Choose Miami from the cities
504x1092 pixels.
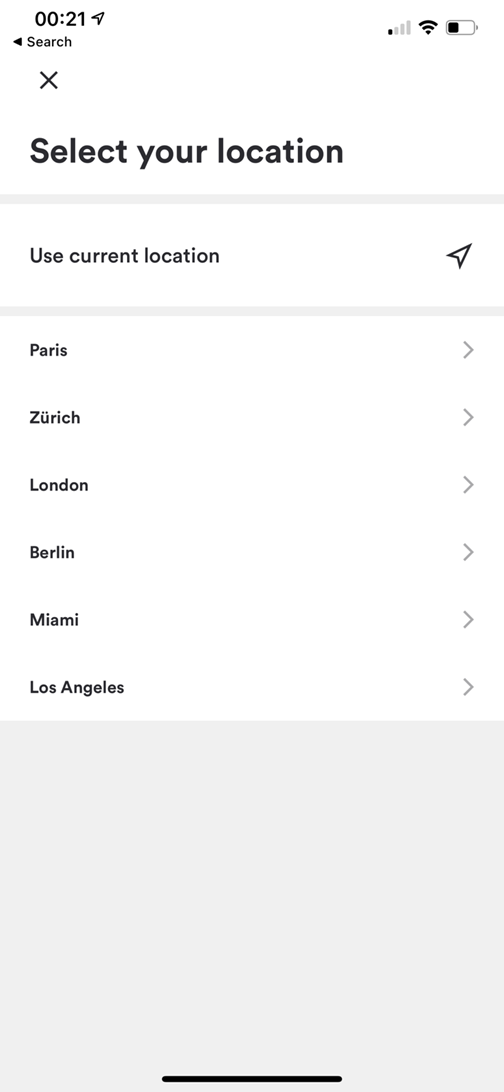click(252, 620)
